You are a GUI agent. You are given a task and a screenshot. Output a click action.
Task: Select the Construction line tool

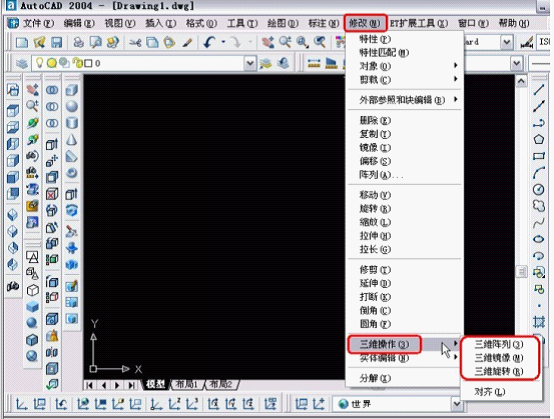(538, 106)
